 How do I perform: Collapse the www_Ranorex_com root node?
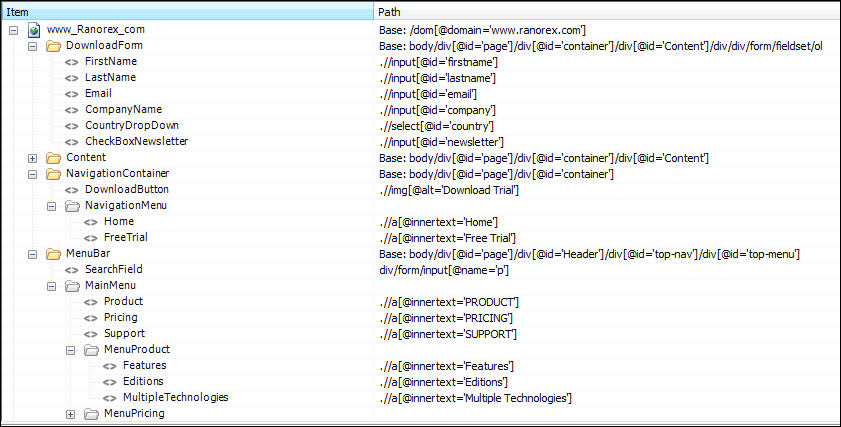point(13,31)
